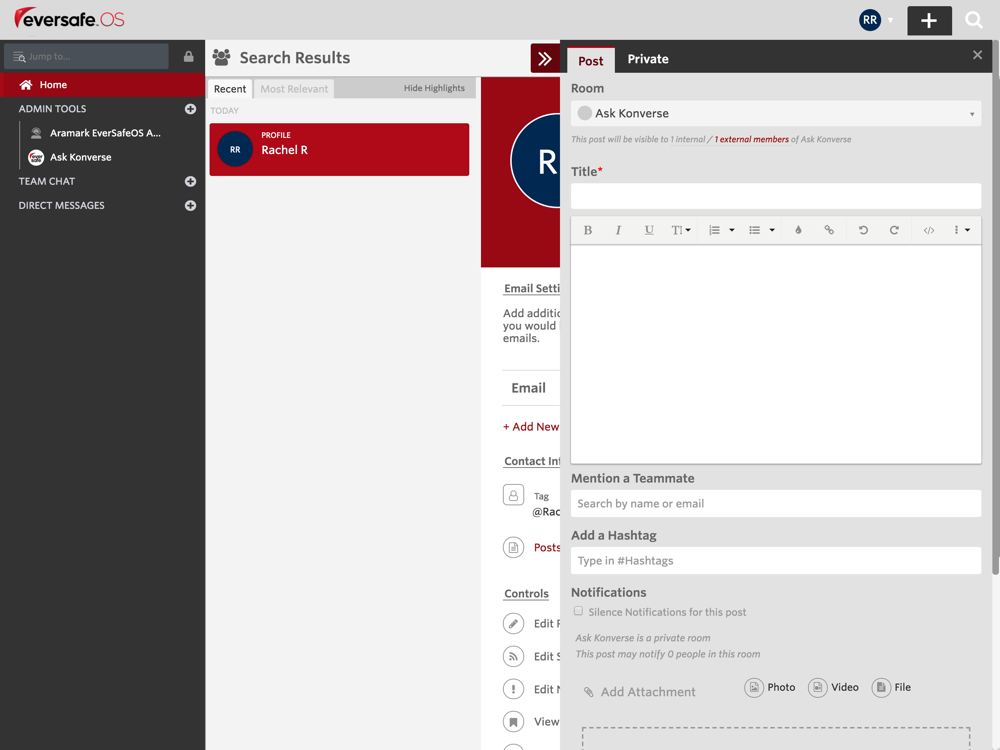Open numbered list style dropdown arrow
This screenshot has height=750, width=1000.
tap(732, 230)
